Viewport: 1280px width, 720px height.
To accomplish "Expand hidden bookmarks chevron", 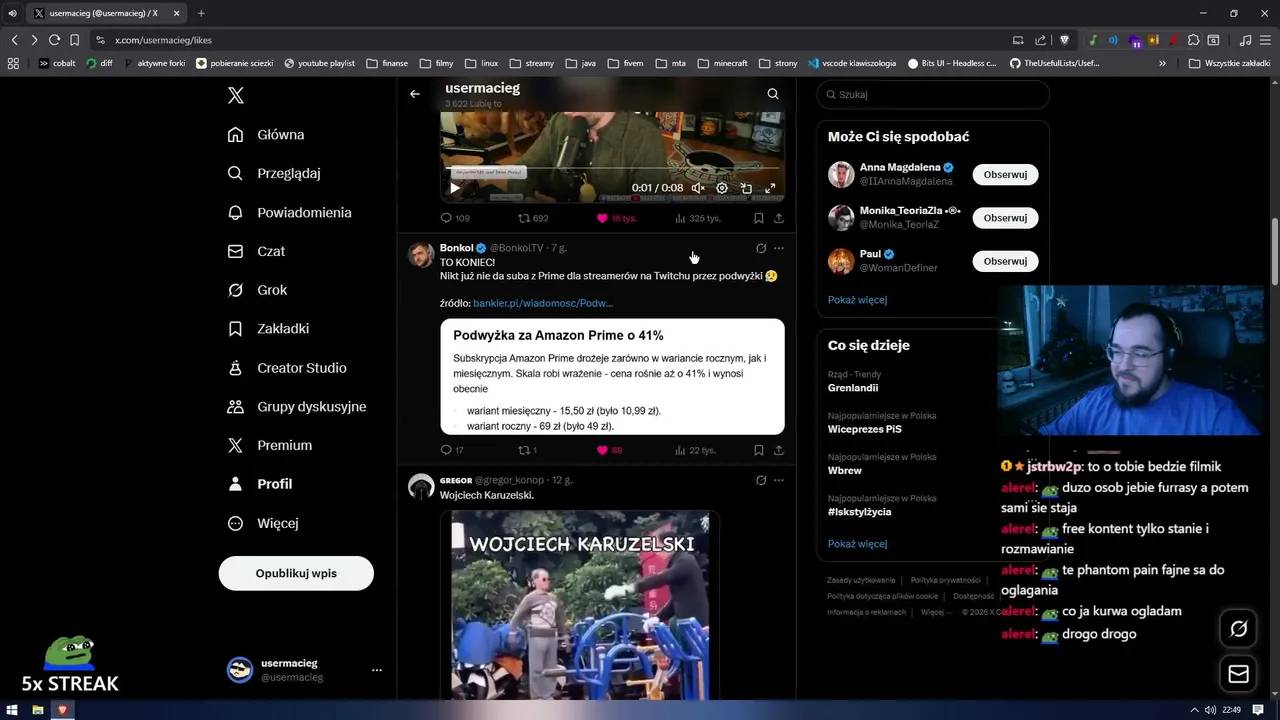I will (1162, 63).
